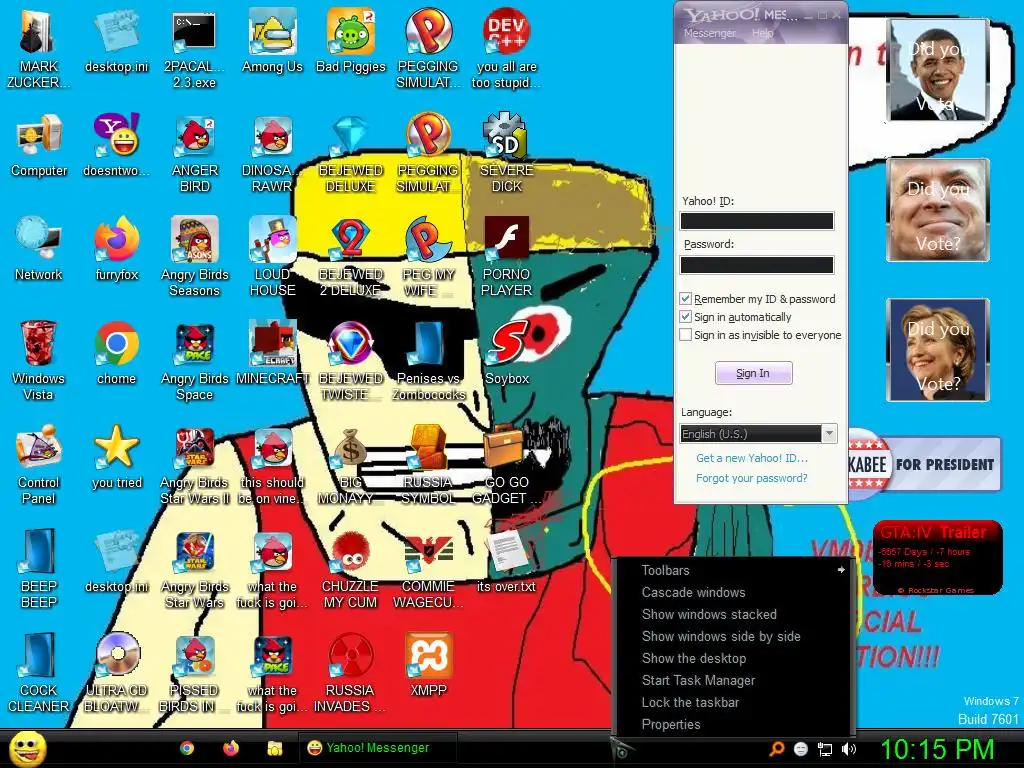
Task: Click Show the desktop menu entry
Action: [694, 658]
